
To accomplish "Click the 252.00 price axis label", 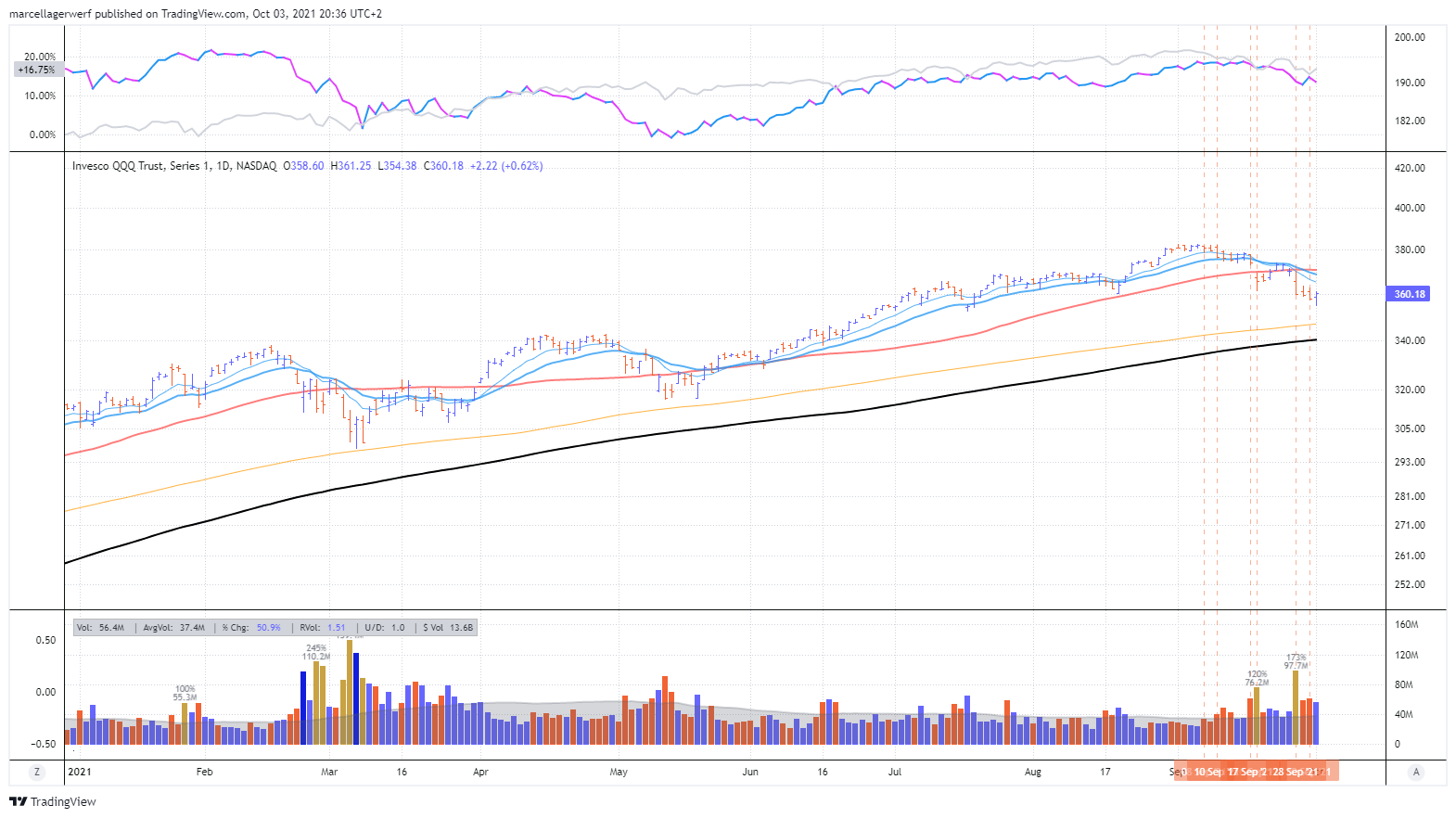I will pos(1410,584).
